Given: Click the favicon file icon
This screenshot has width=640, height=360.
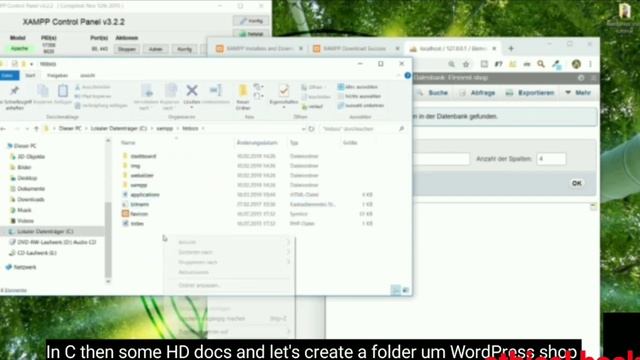Looking at the screenshot, I should point(125,213).
